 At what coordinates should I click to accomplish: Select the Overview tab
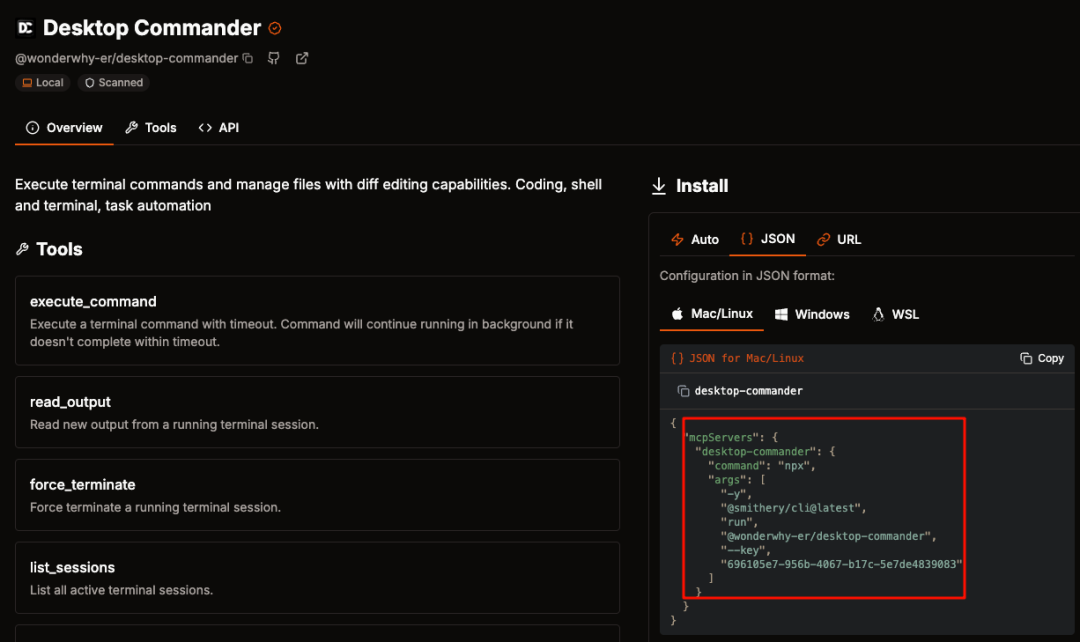click(x=64, y=128)
